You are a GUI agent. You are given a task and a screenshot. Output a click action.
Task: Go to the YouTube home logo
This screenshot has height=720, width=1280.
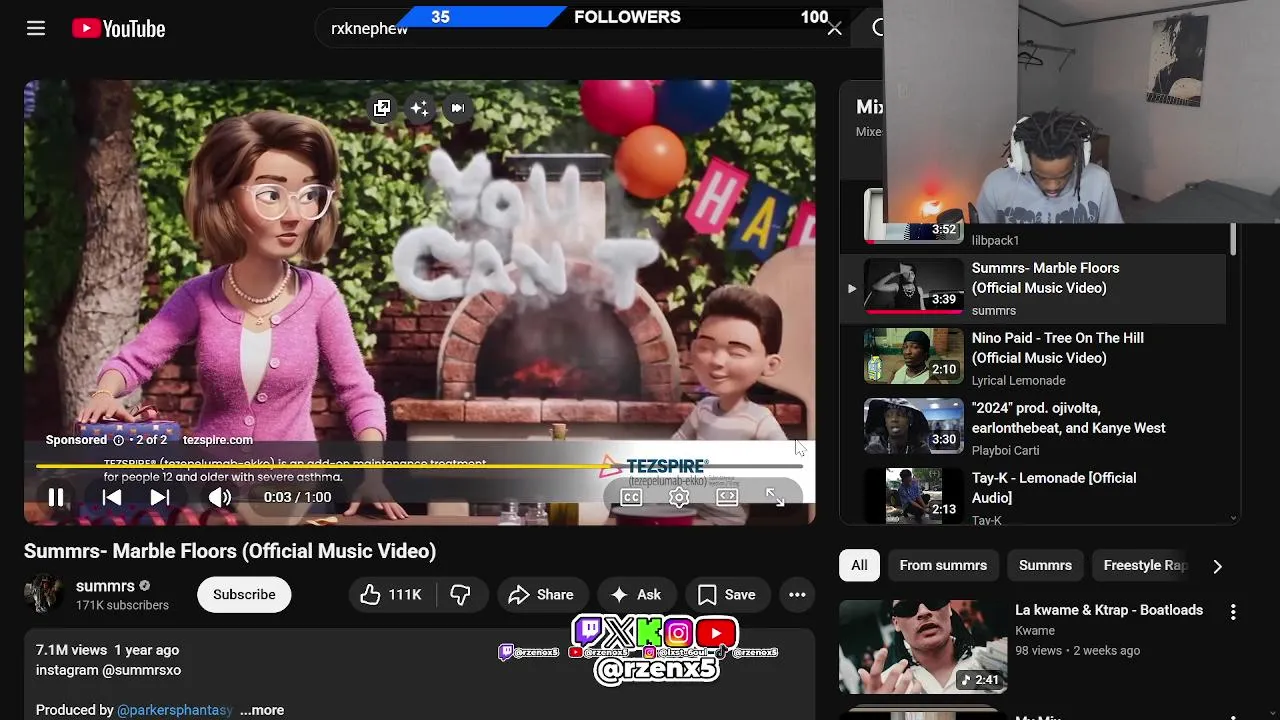click(x=119, y=29)
